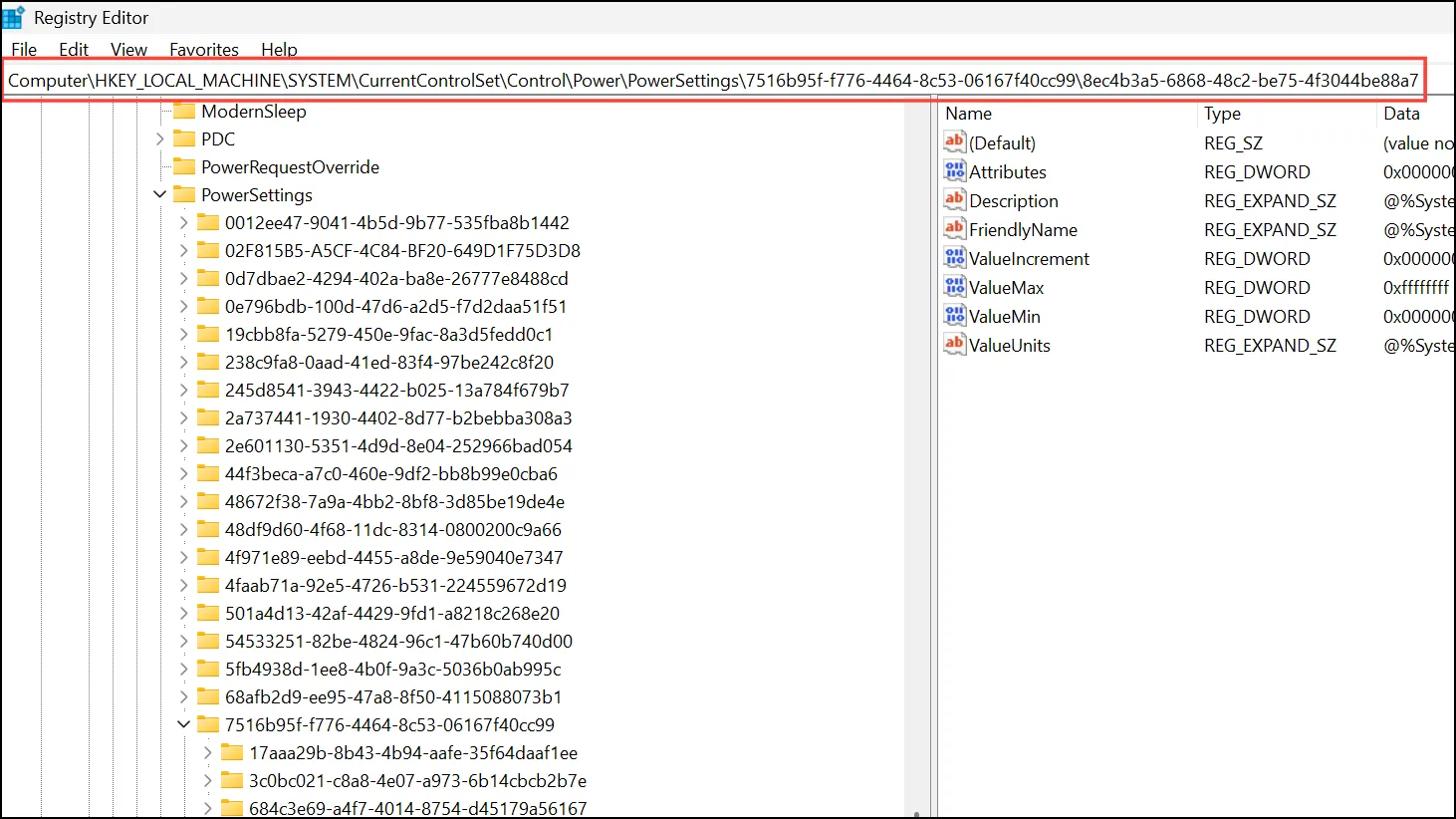This screenshot has width=1456, height=819.
Task: Click folder icon of 0012ee47-9041-4b5d-9b77-535fba8b1442
Action: pyautogui.click(x=208, y=222)
